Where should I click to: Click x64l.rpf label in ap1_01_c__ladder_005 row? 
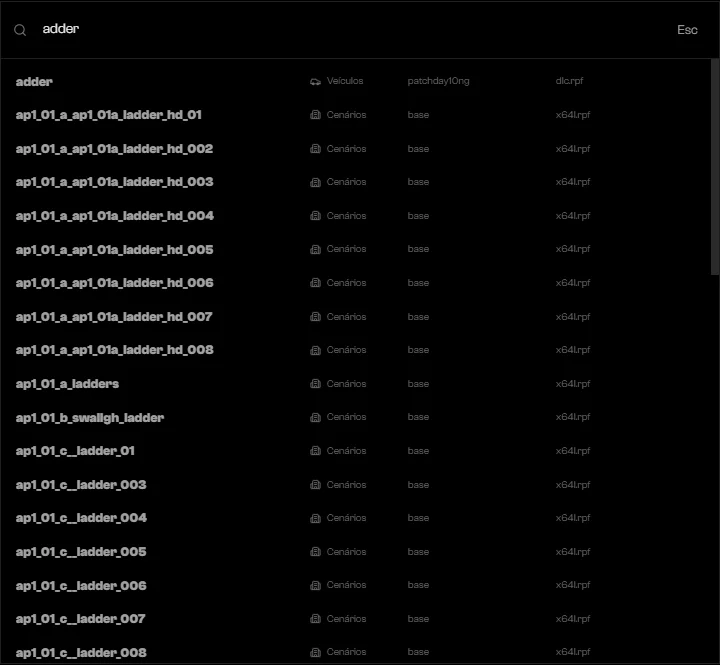click(x=573, y=552)
